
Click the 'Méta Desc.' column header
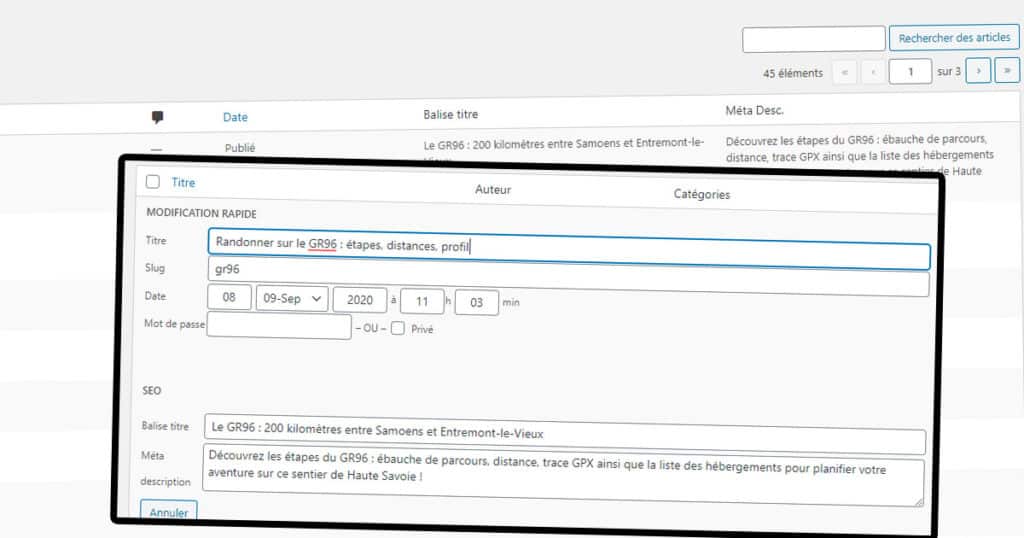[x=754, y=110]
